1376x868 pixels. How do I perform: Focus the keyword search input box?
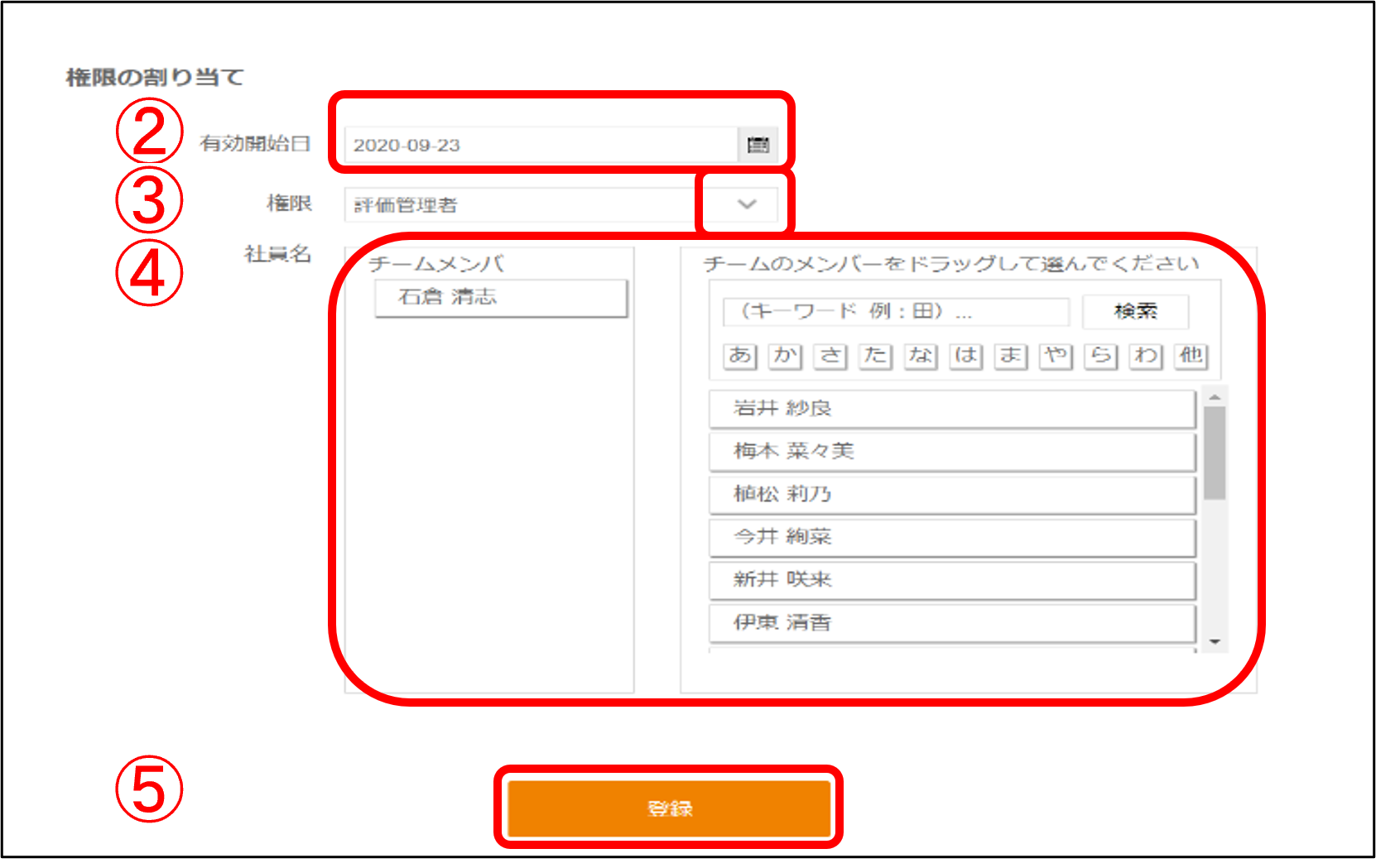point(896,312)
